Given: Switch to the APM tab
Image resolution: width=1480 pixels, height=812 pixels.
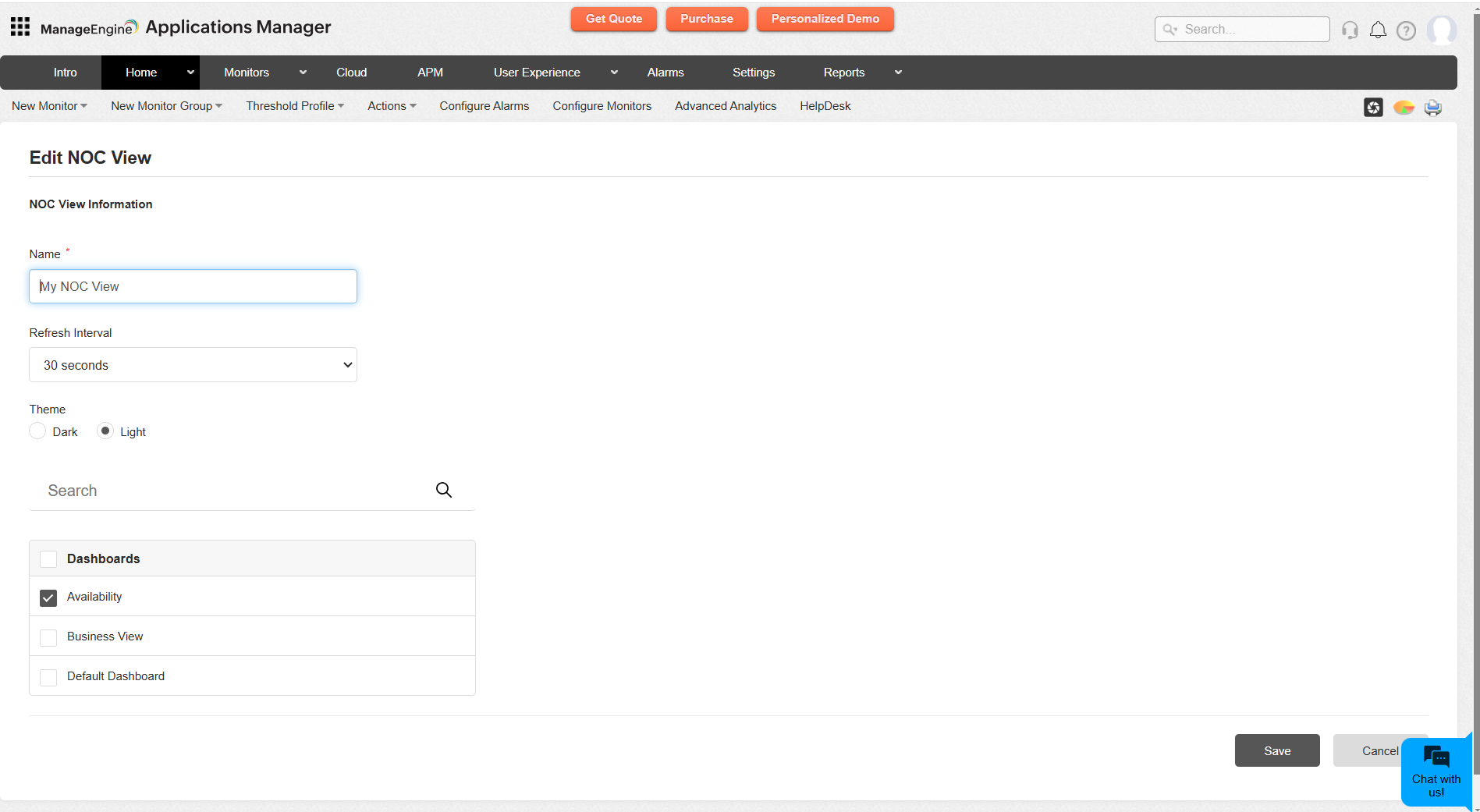Looking at the screenshot, I should 430,73.
